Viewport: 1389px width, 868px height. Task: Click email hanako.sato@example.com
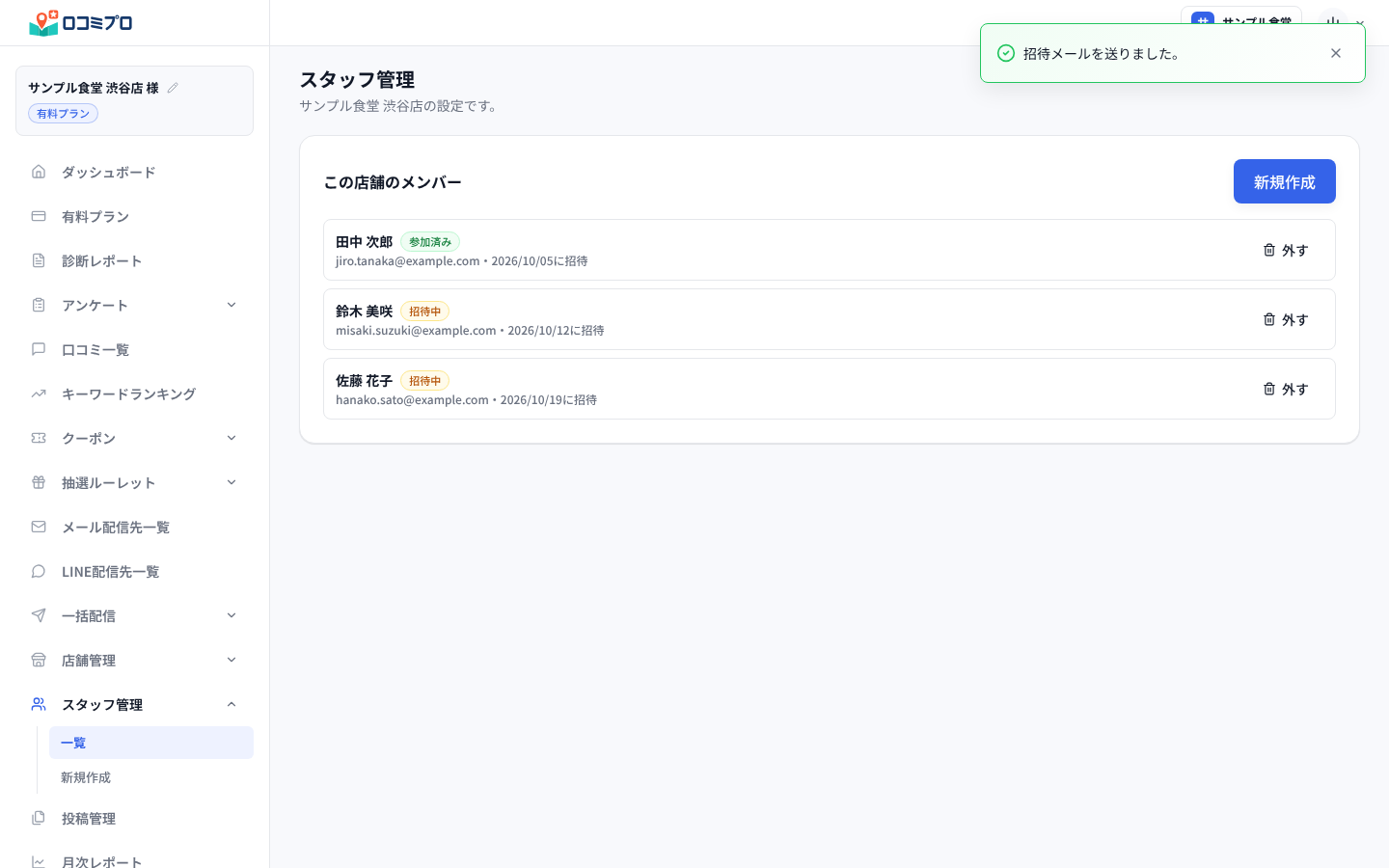(412, 400)
